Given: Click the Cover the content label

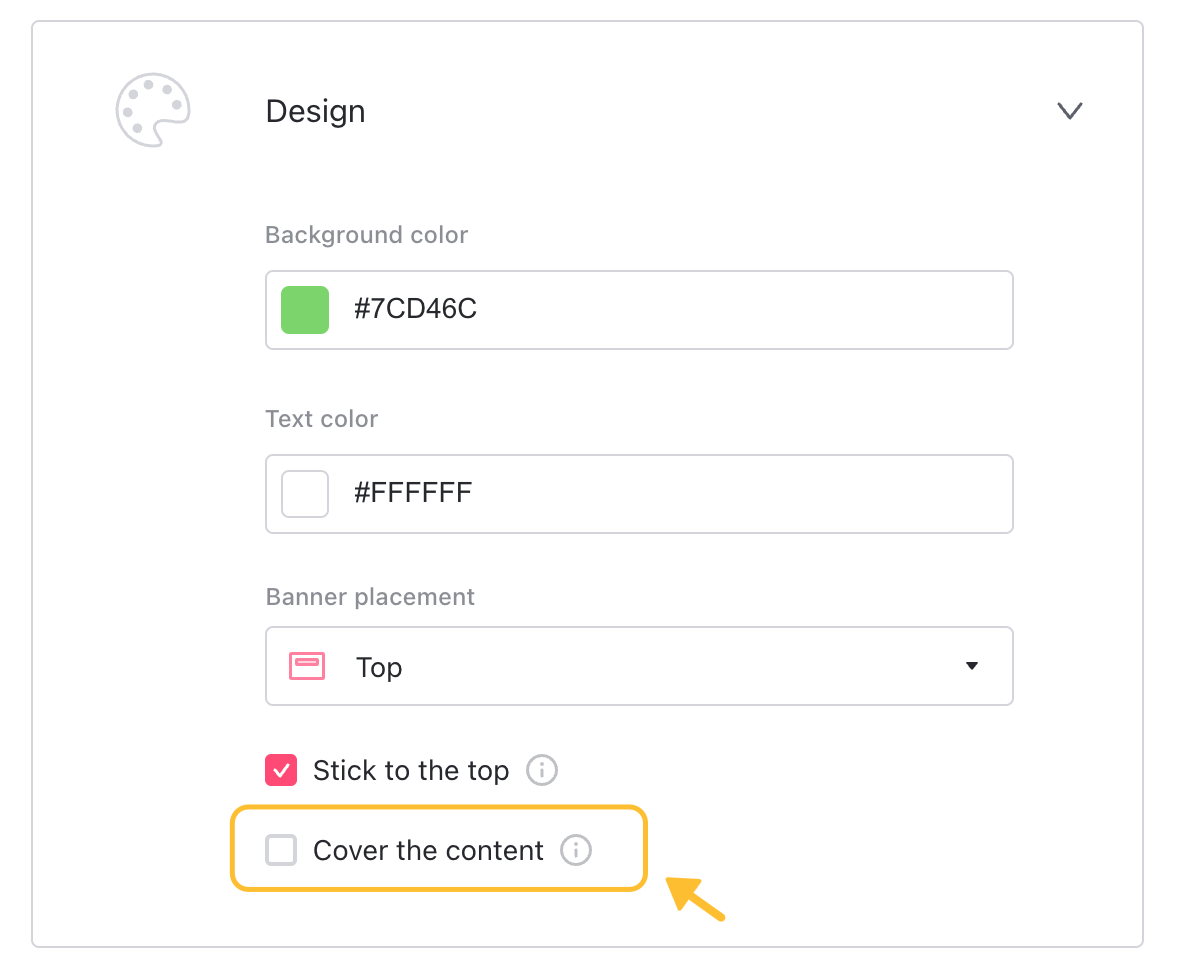Looking at the screenshot, I should [428, 850].
